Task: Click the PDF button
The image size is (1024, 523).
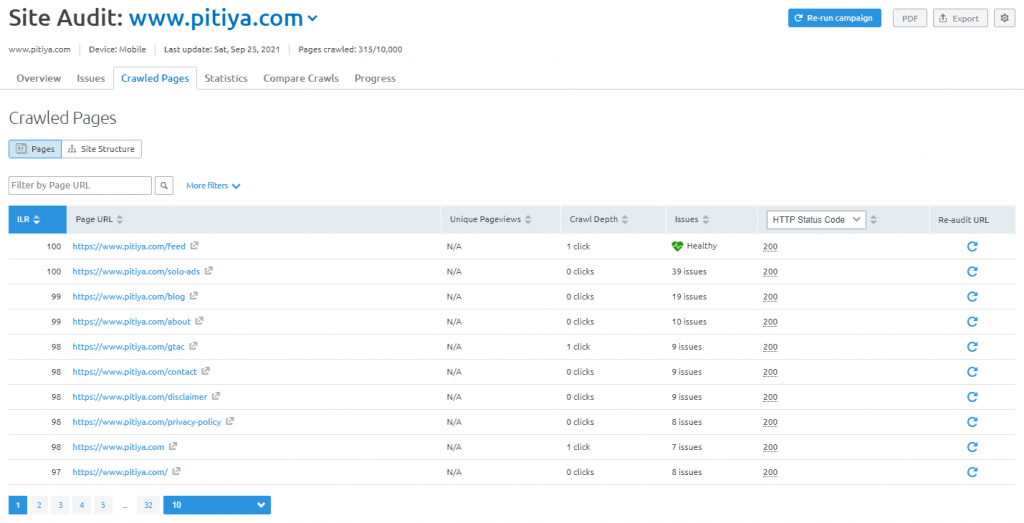Action: pyautogui.click(x=910, y=18)
